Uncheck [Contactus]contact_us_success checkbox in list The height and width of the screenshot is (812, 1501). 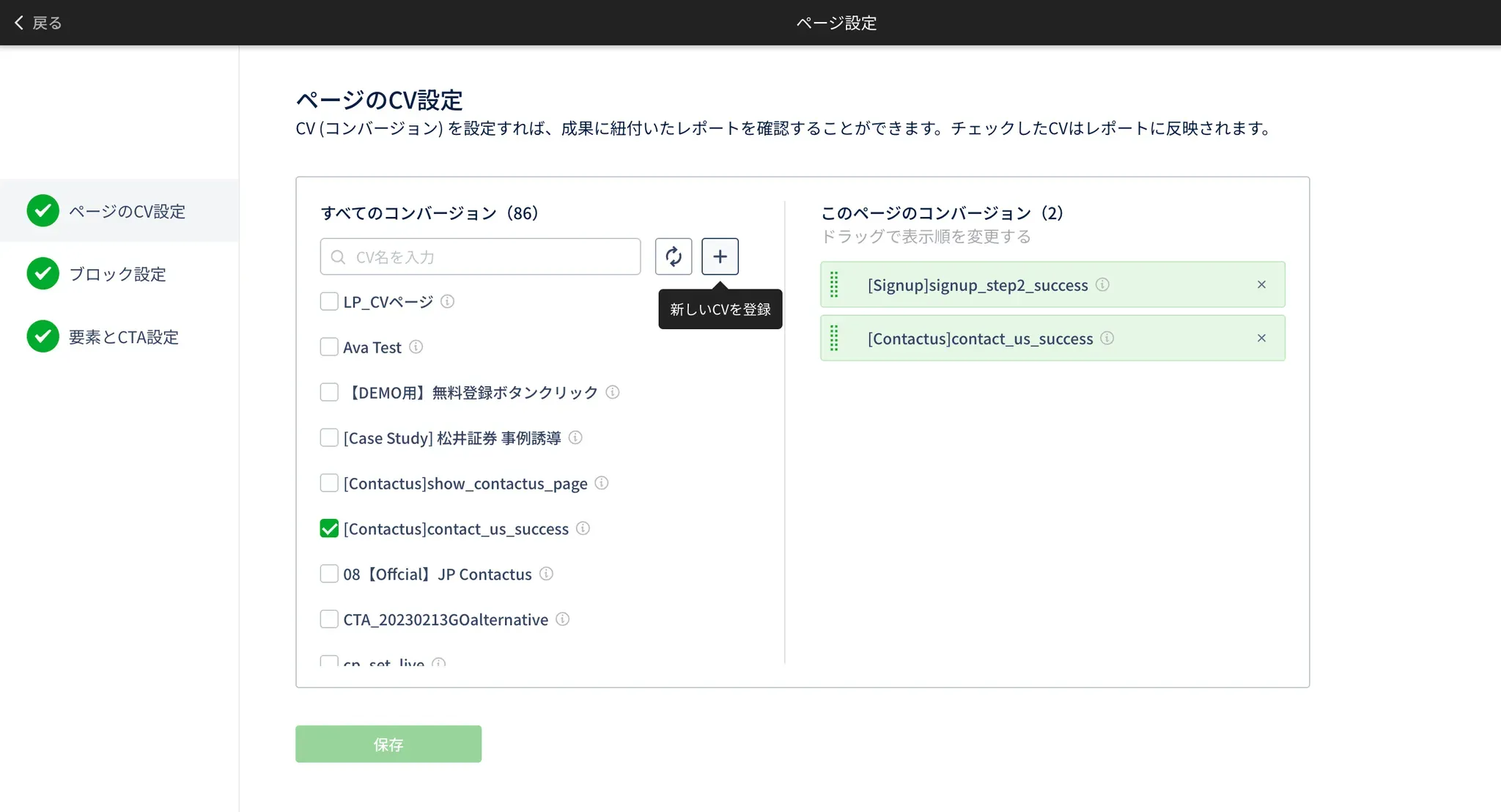click(329, 528)
